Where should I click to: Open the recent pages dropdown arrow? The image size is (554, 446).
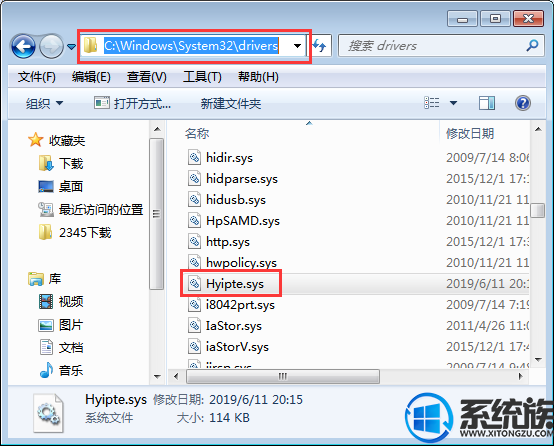[x=71, y=46]
